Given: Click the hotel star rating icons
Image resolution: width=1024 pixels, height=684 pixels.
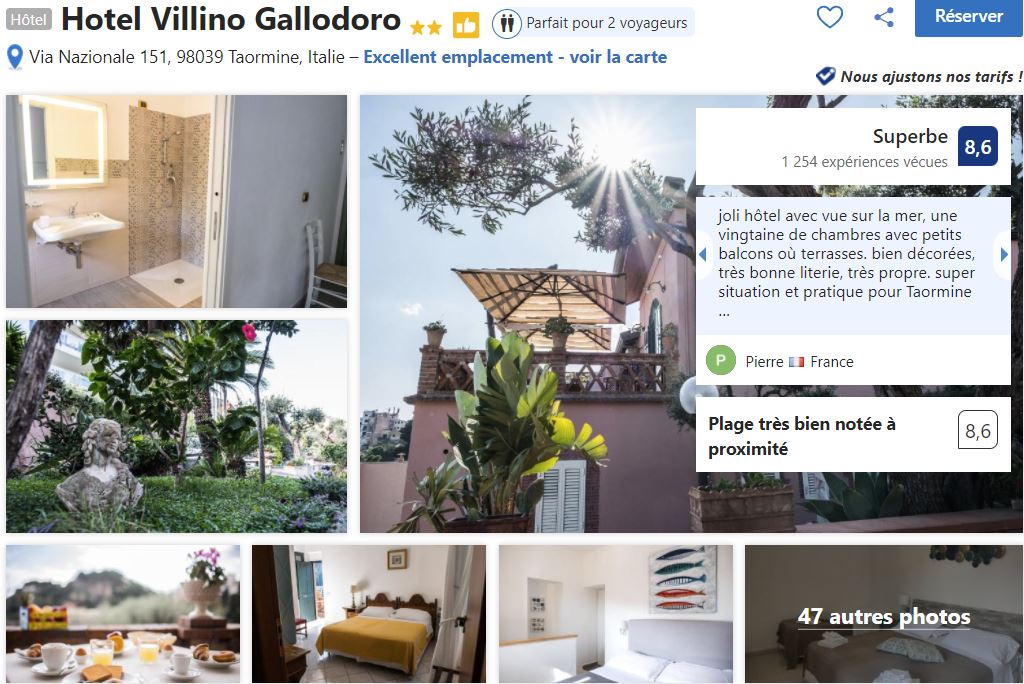Looking at the screenshot, I should [x=426, y=27].
